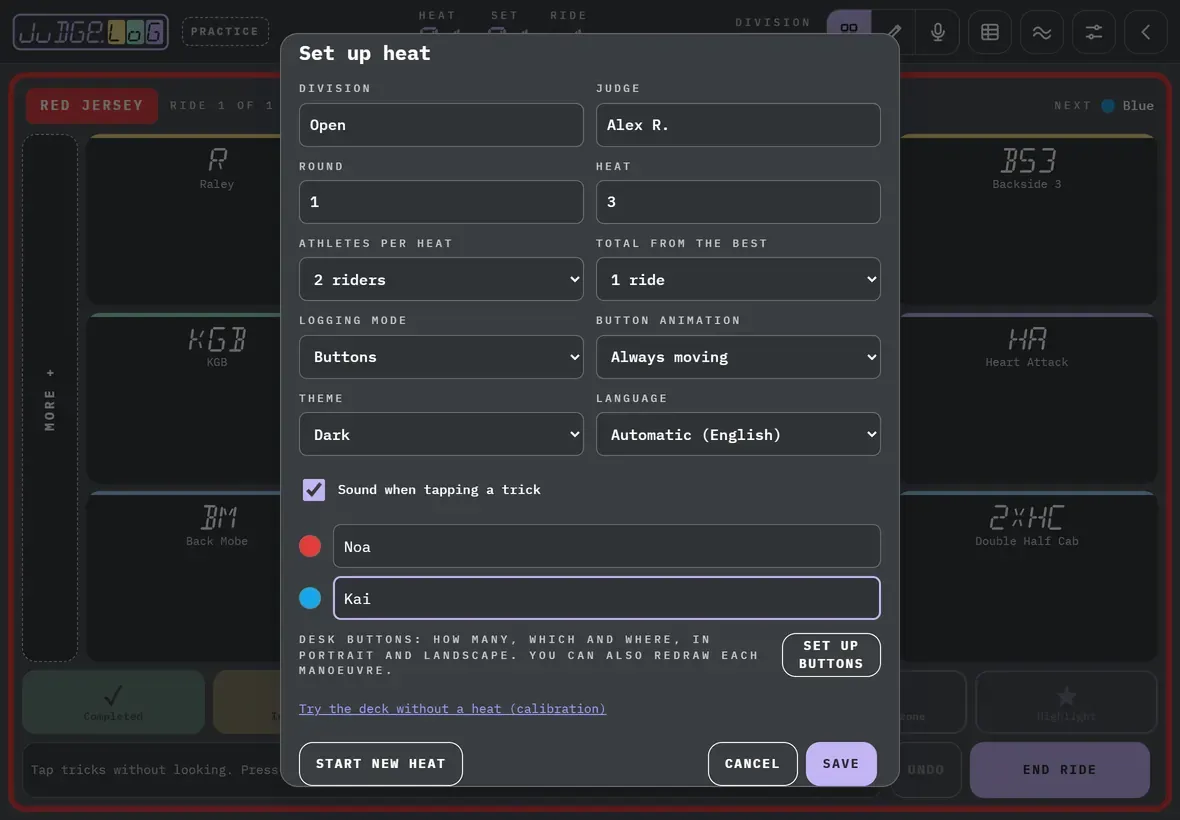This screenshot has width=1180, height=820.
Task: Toggle Sound when tapping a trick checkbox
Action: point(314,490)
